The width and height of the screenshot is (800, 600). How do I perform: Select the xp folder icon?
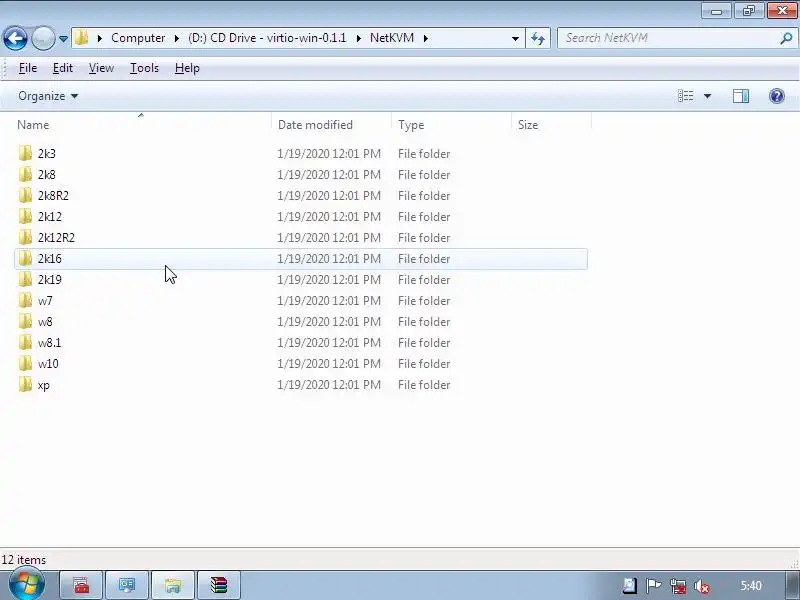[25, 385]
